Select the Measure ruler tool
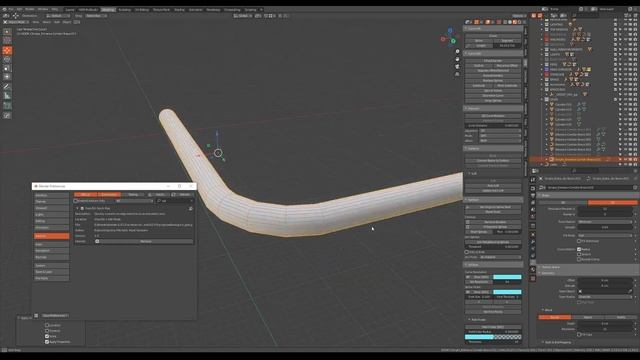 point(7,96)
